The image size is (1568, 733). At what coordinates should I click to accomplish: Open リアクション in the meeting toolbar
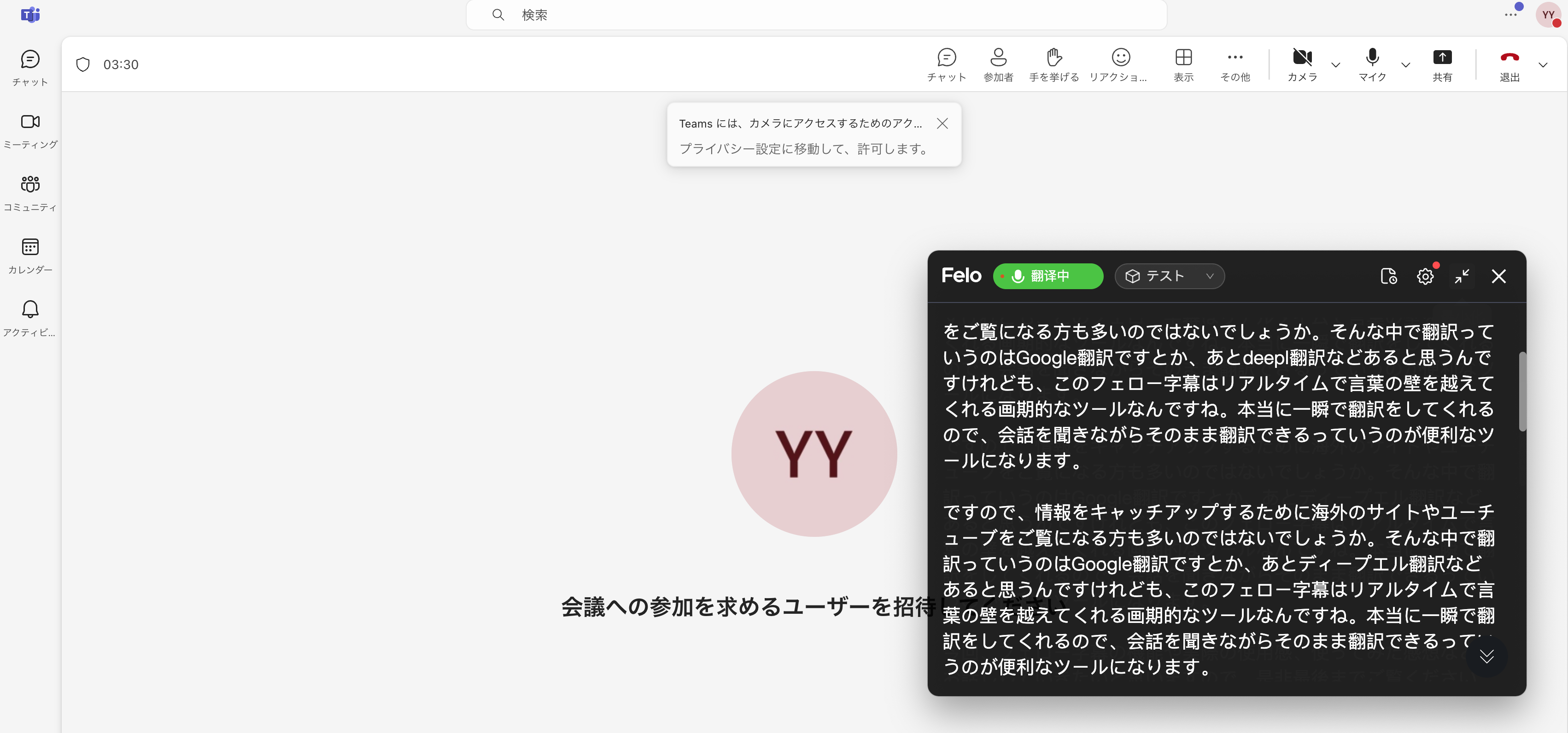point(1120,64)
